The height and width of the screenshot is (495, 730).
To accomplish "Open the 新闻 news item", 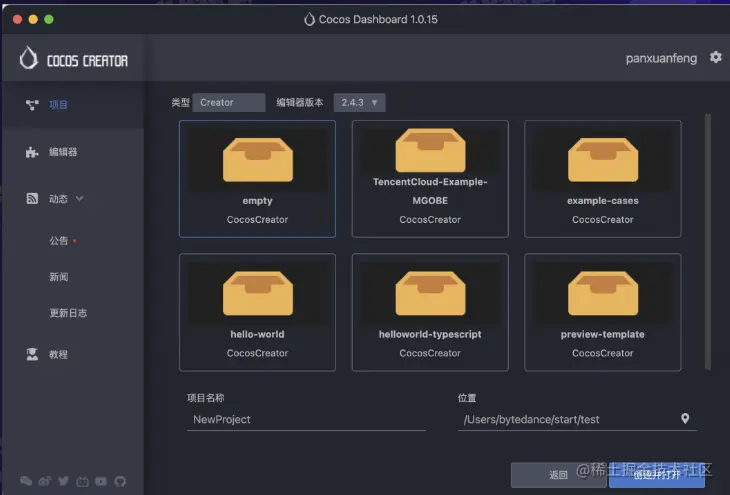I will (x=59, y=277).
